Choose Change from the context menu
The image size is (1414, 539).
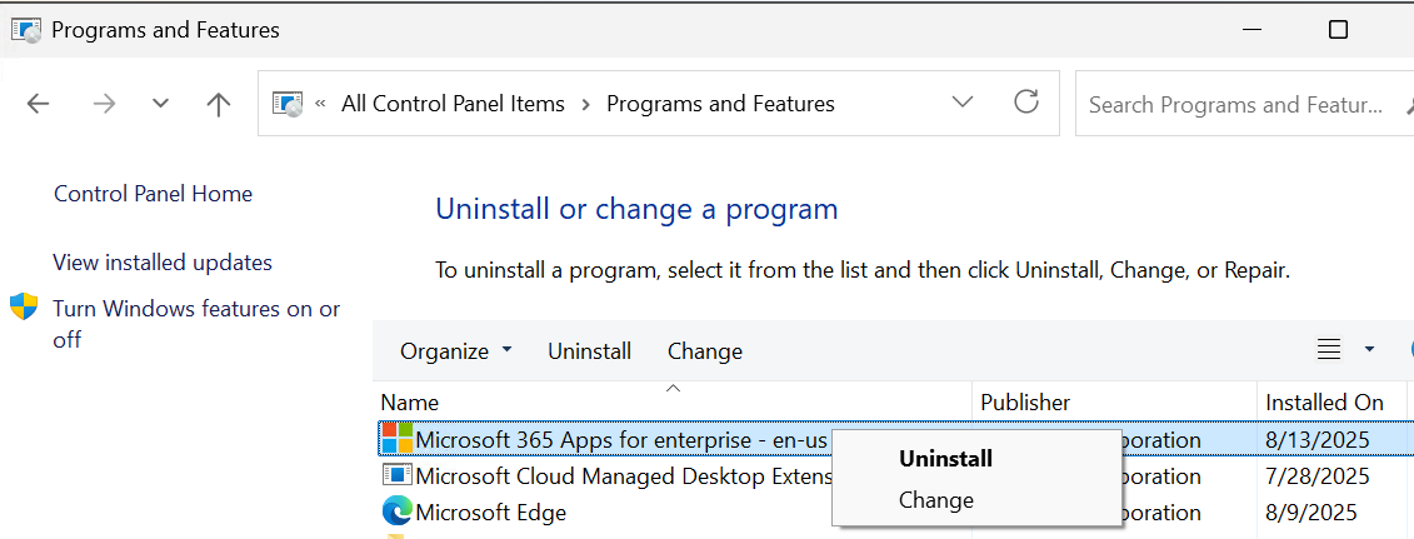936,500
